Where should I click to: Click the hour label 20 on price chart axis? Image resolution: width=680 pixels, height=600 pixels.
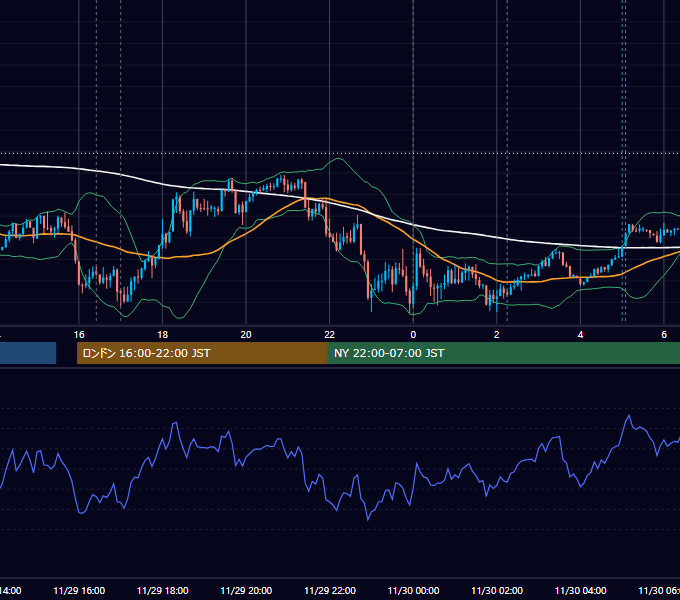tap(246, 335)
